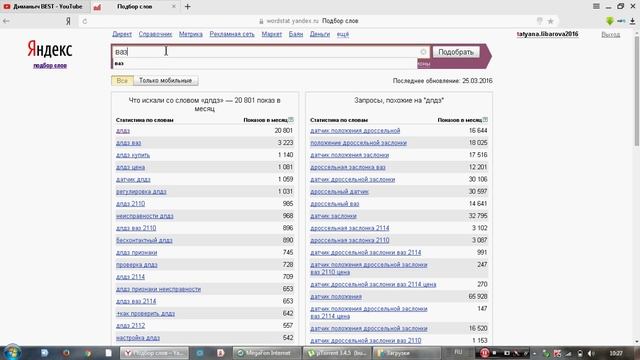Viewport: 640px width, 360px height.
Task: Switch to the Диманыч BEST YouTube tab
Action: (44, 7)
